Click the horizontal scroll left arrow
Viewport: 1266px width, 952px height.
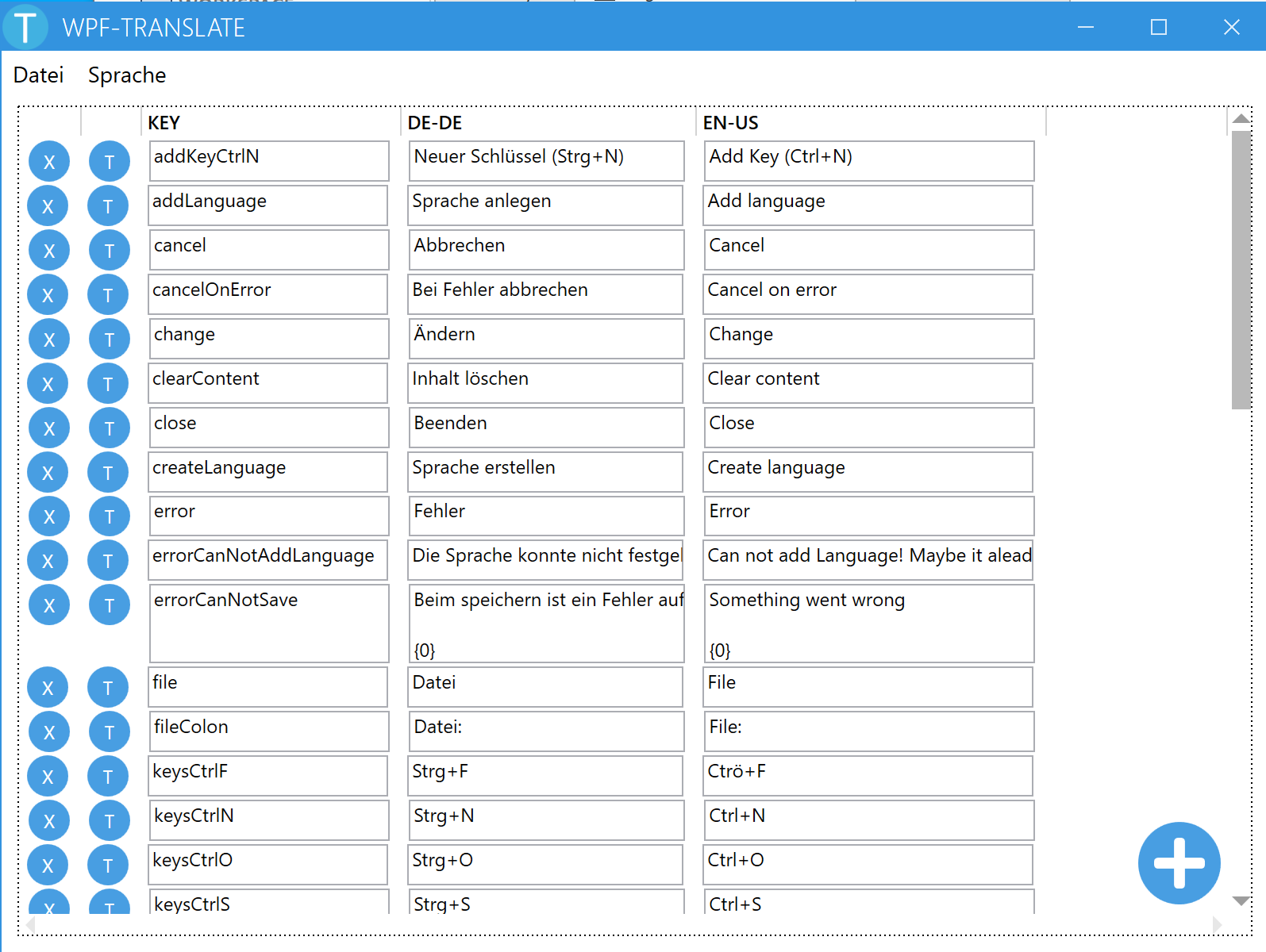[x=30, y=924]
